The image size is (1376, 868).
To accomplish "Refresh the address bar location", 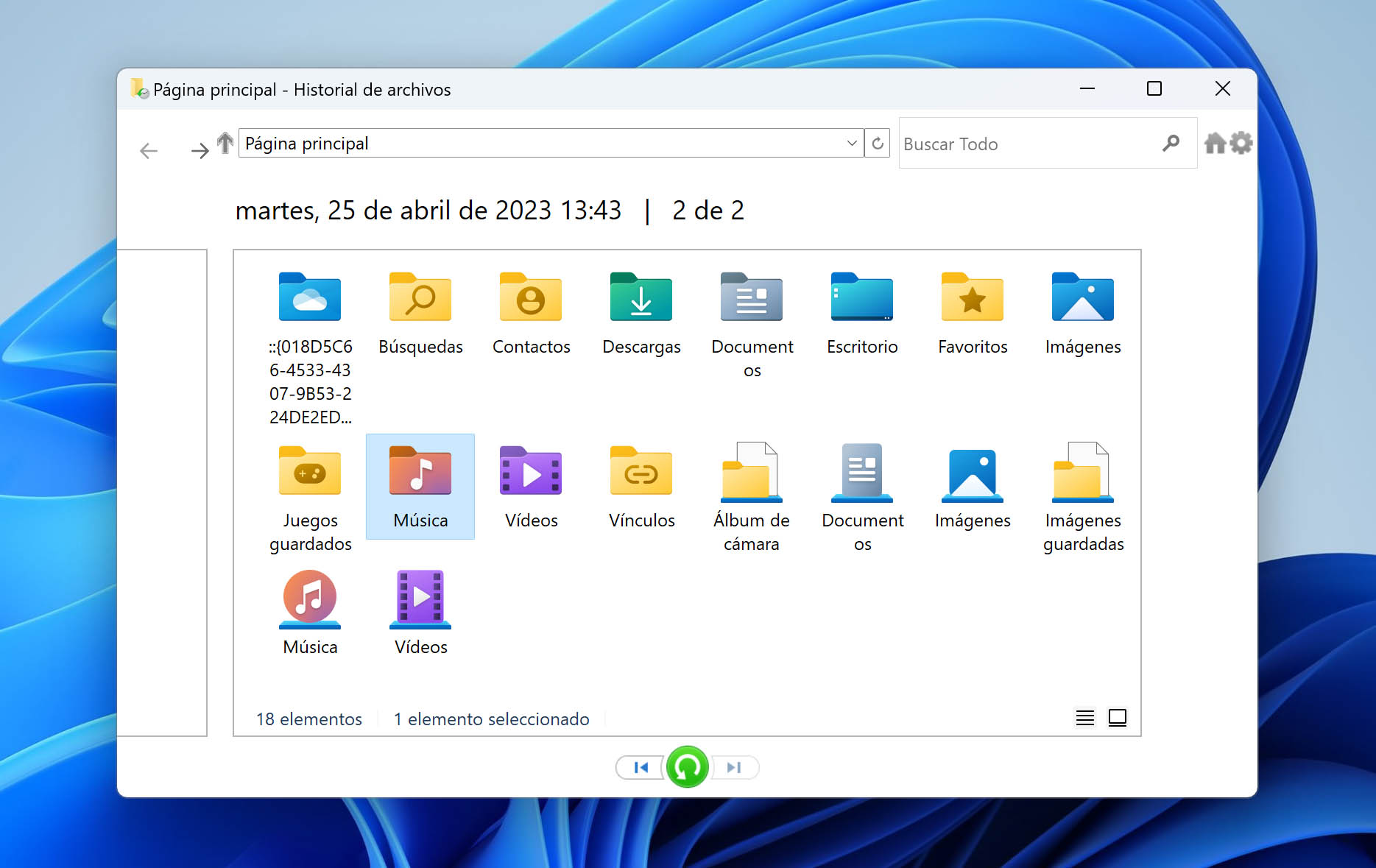I will pyautogui.click(x=878, y=143).
